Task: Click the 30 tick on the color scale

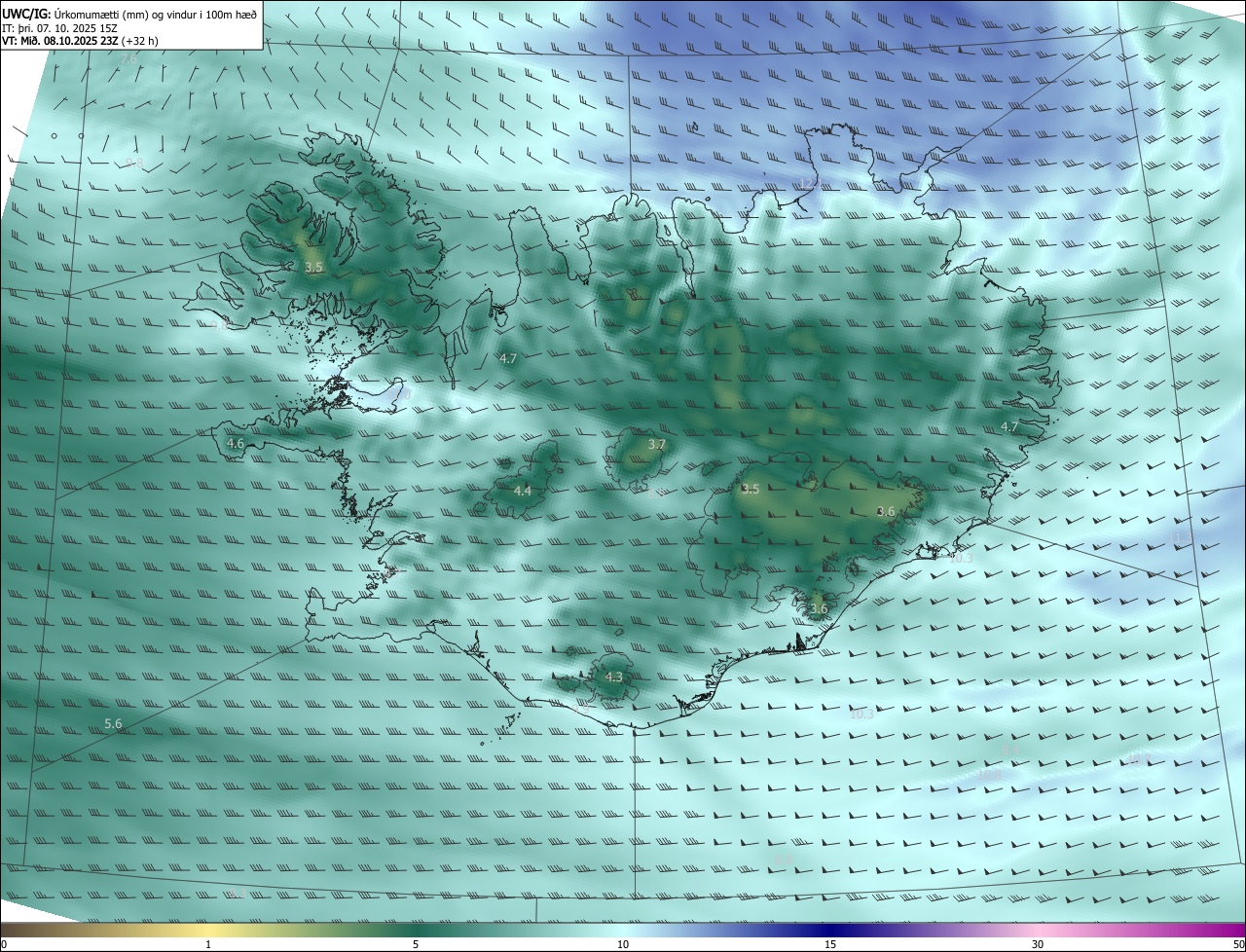Action: click(x=1038, y=944)
